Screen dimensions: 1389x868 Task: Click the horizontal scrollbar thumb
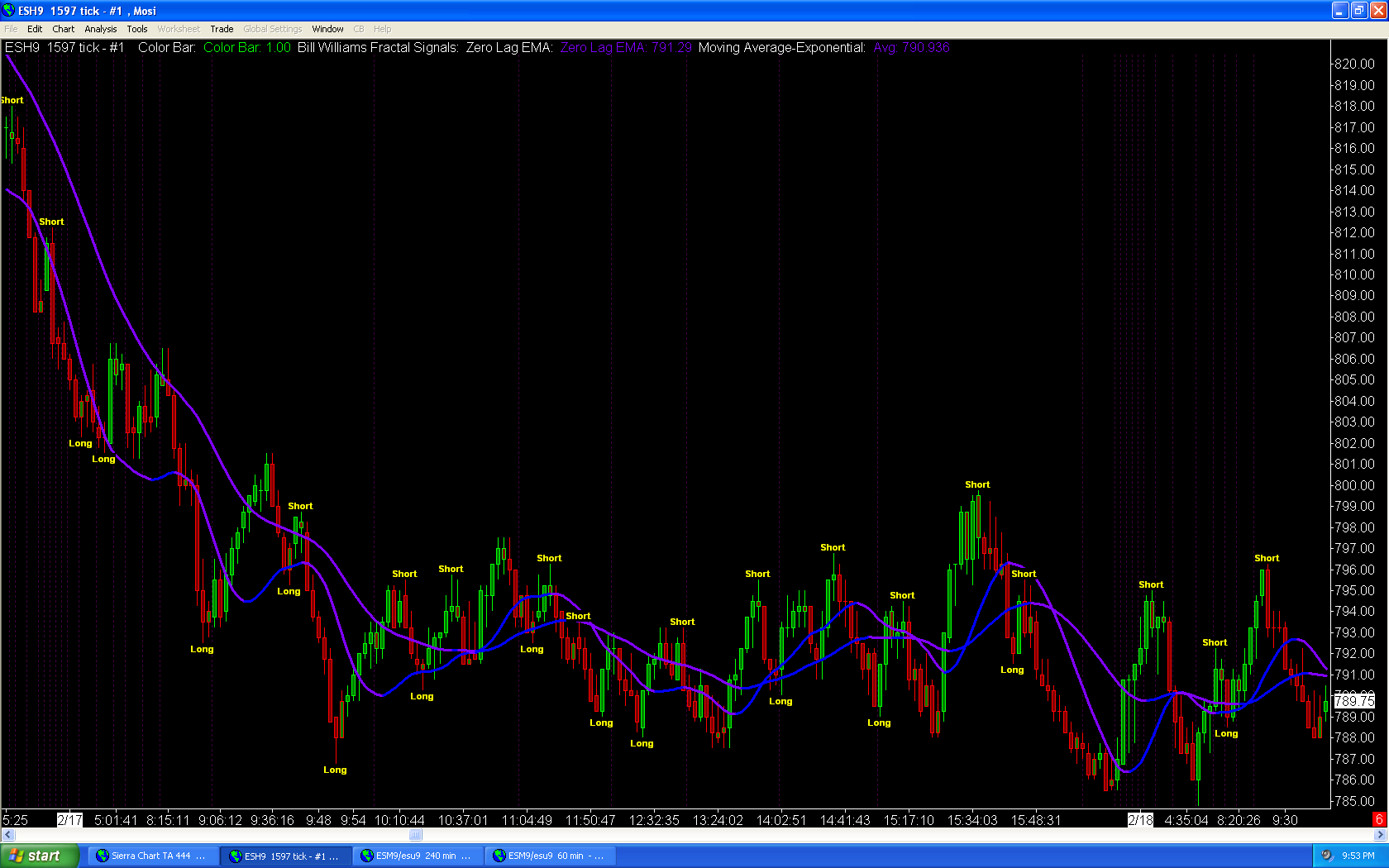pyautogui.click(x=415, y=835)
